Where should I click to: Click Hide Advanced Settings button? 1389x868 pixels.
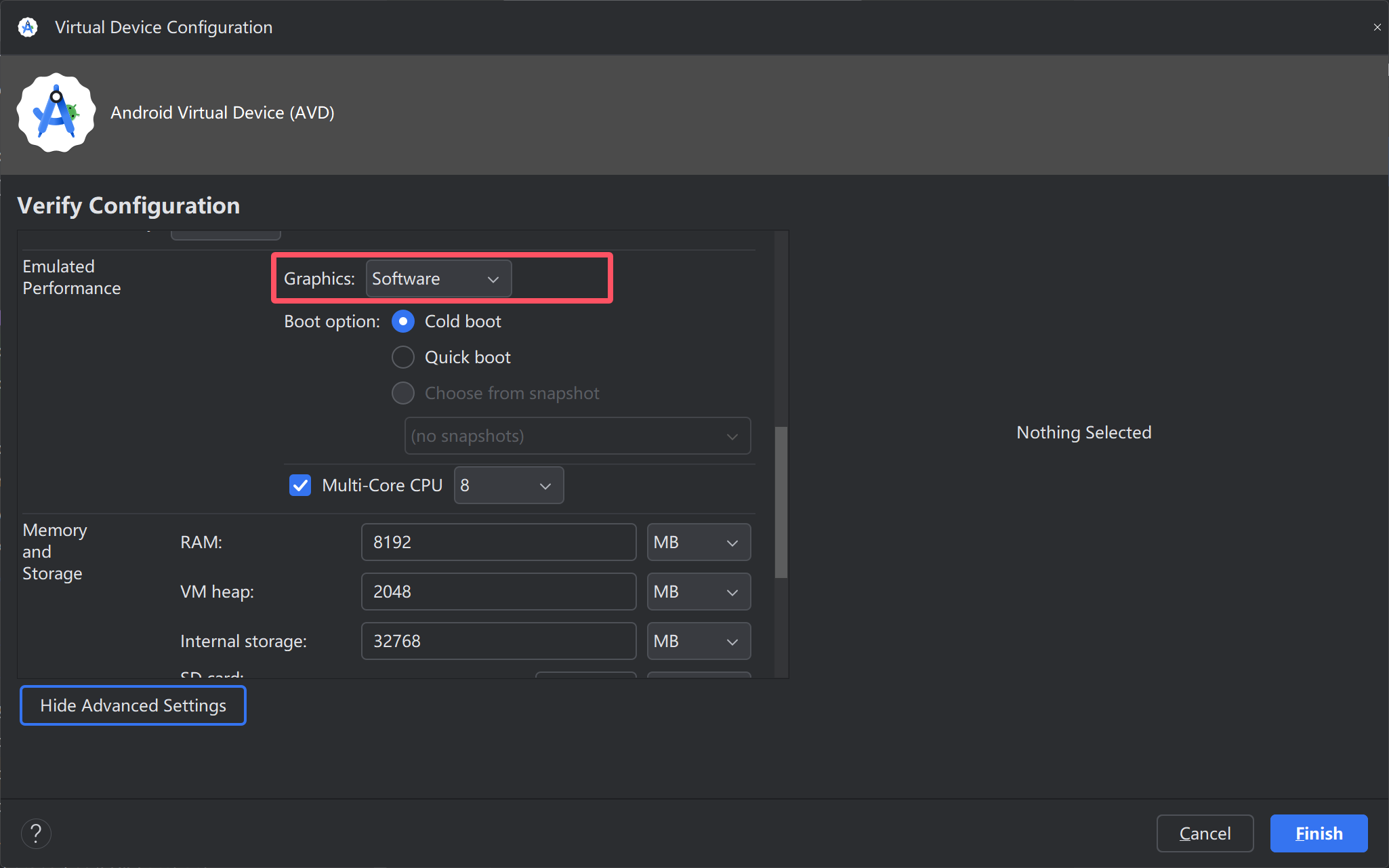pyautogui.click(x=133, y=705)
